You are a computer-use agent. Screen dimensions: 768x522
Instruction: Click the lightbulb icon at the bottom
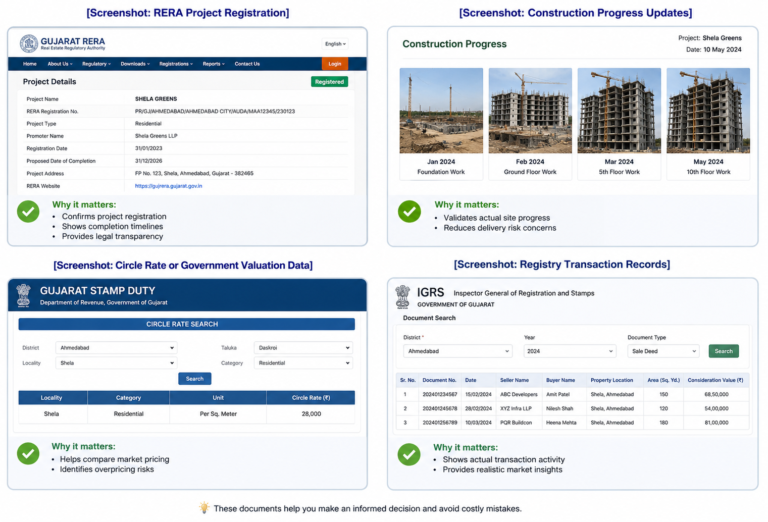click(x=204, y=508)
